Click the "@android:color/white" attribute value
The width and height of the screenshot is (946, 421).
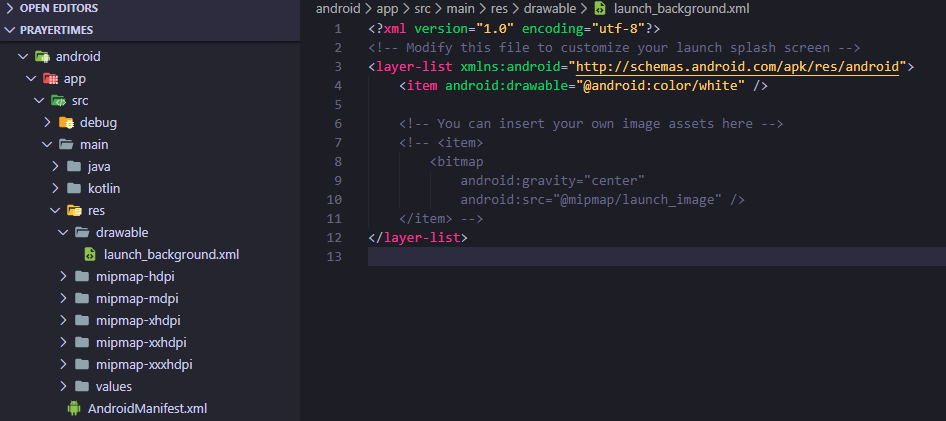(x=661, y=86)
